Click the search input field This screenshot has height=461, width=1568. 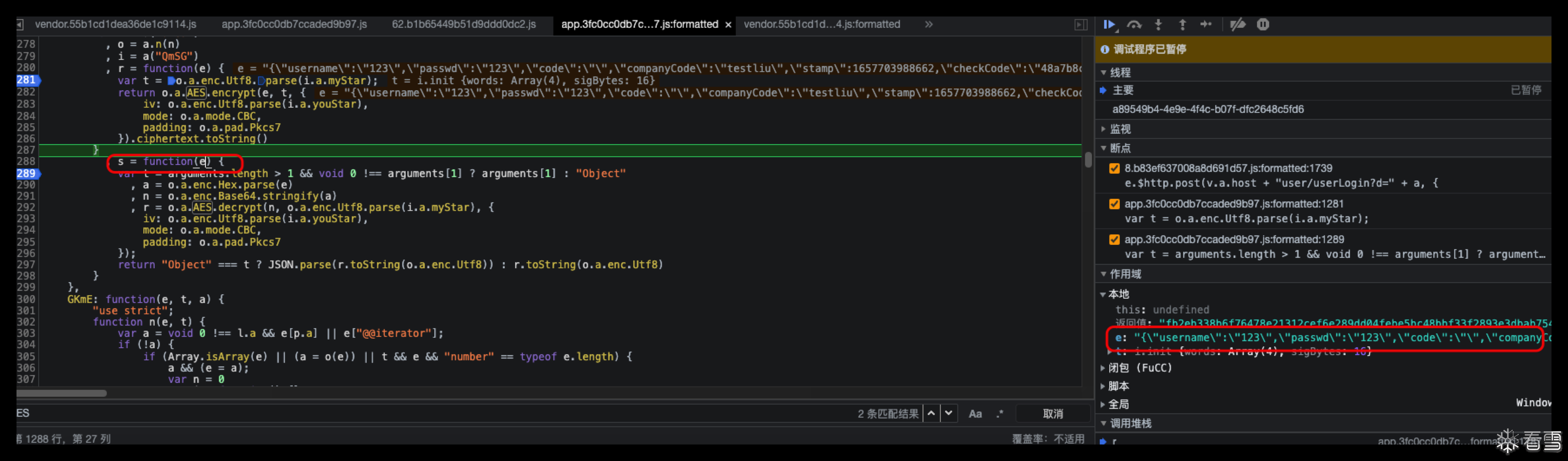pyautogui.click(x=426, y=414)
